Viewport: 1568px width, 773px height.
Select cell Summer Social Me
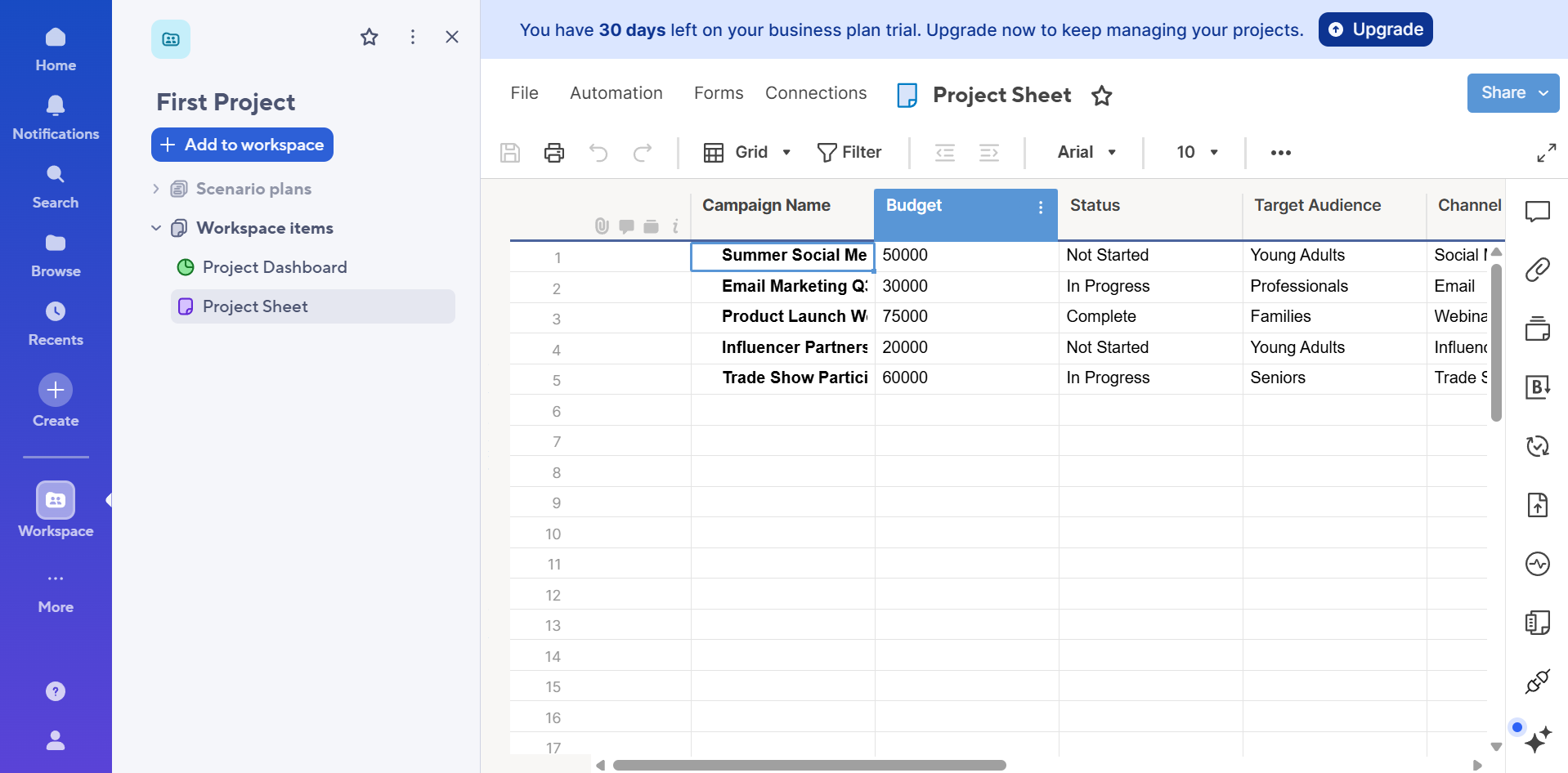click(x=783, y=256)
